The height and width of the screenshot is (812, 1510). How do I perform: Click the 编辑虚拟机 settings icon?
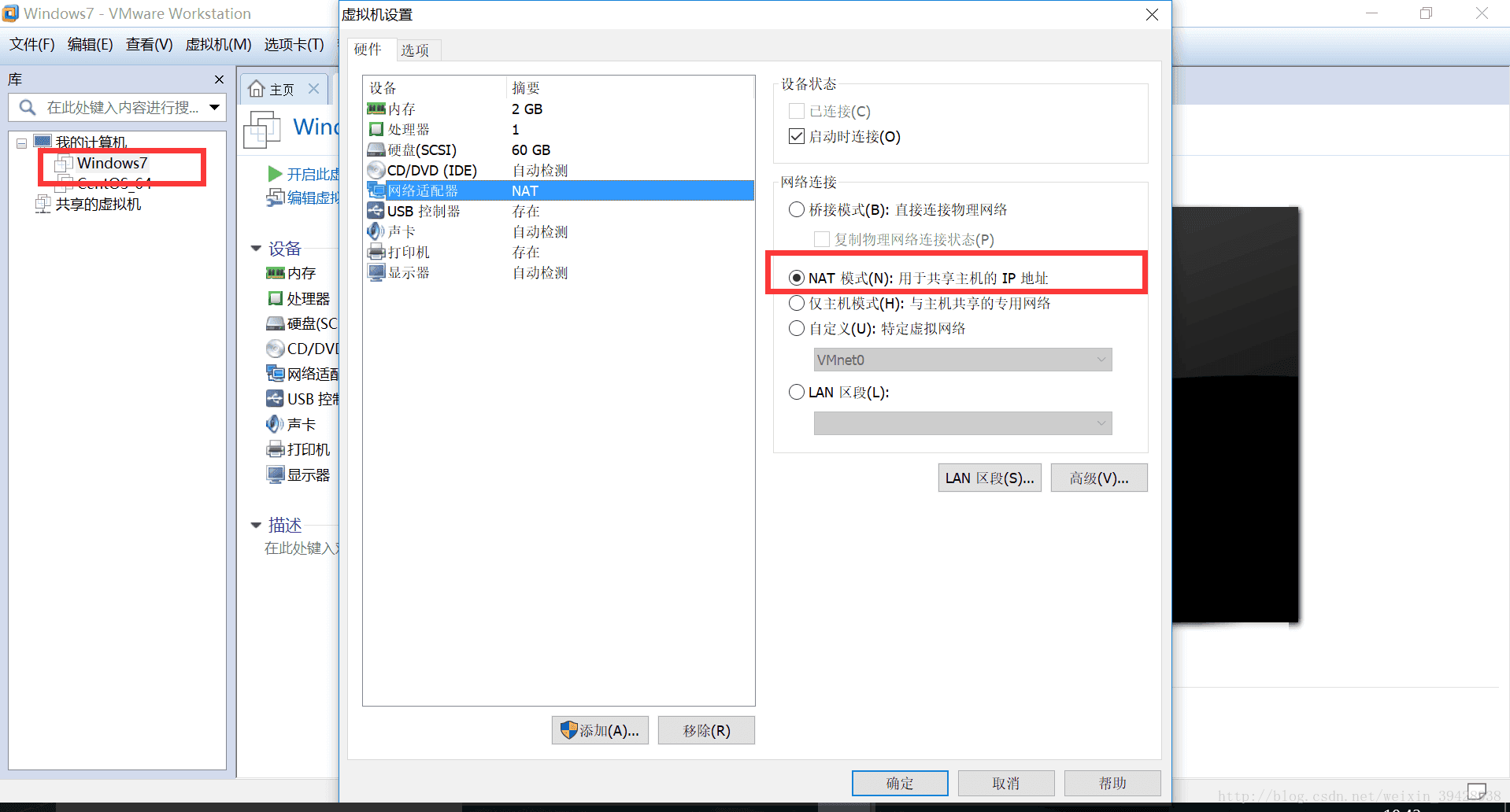275,197
